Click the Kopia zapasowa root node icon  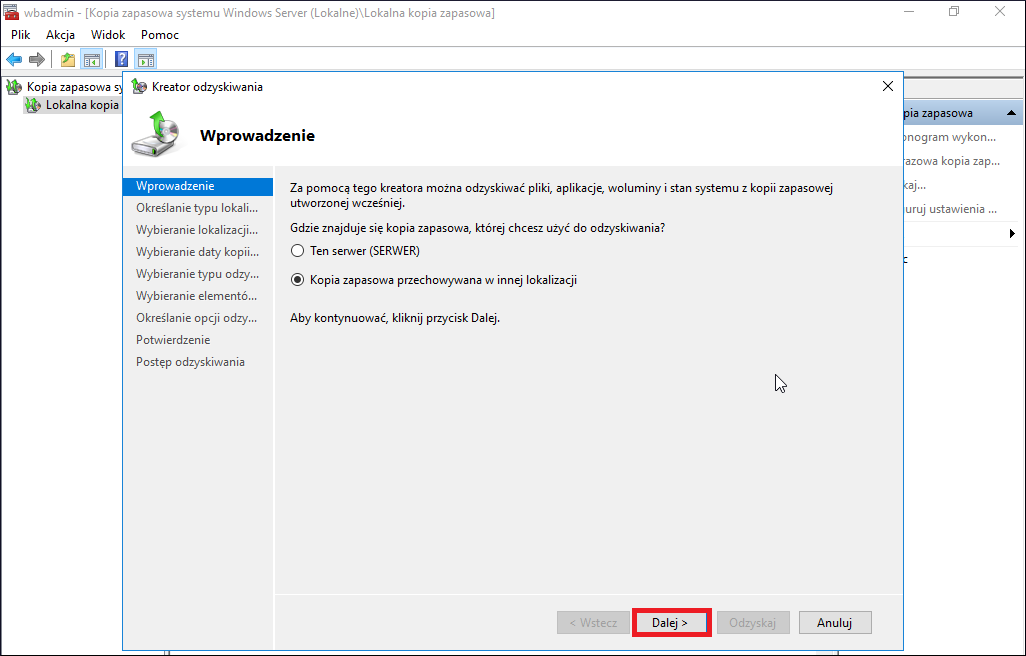pyautogui.click(x=14, y=87)
